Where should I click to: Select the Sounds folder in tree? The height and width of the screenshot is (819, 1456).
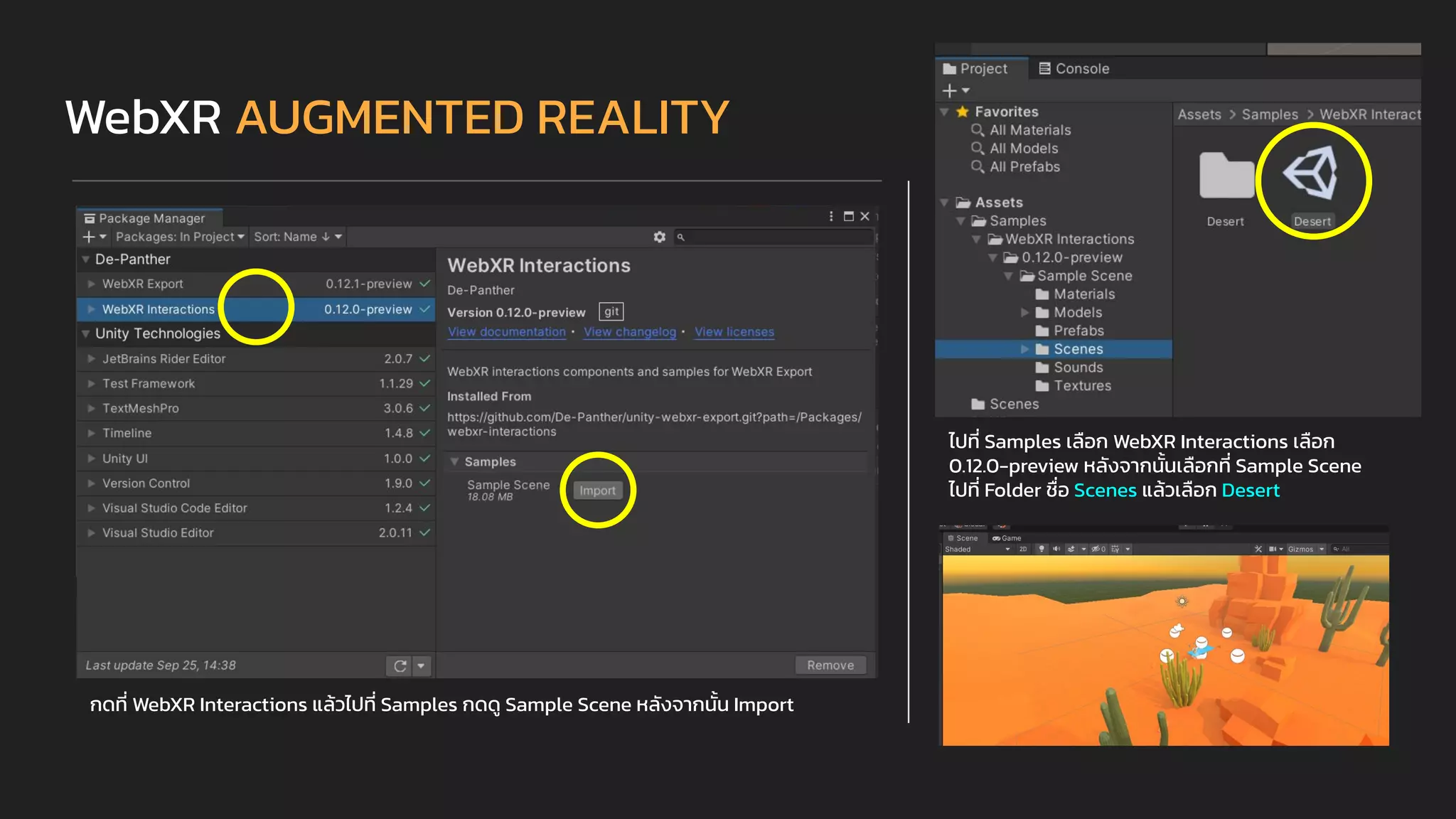pos(1070,368)
